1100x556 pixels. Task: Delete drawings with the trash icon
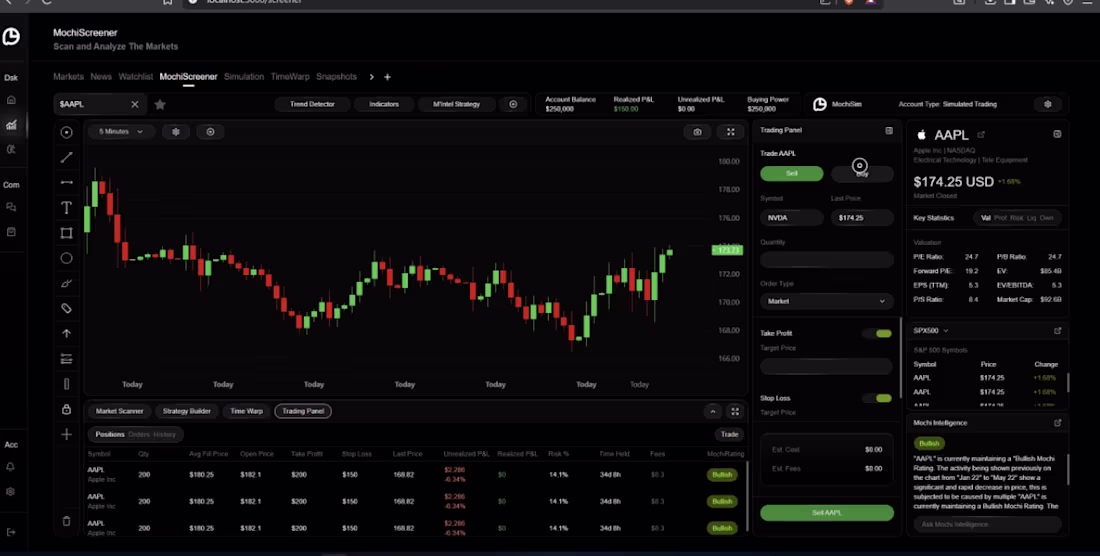[x=67, y=521]
